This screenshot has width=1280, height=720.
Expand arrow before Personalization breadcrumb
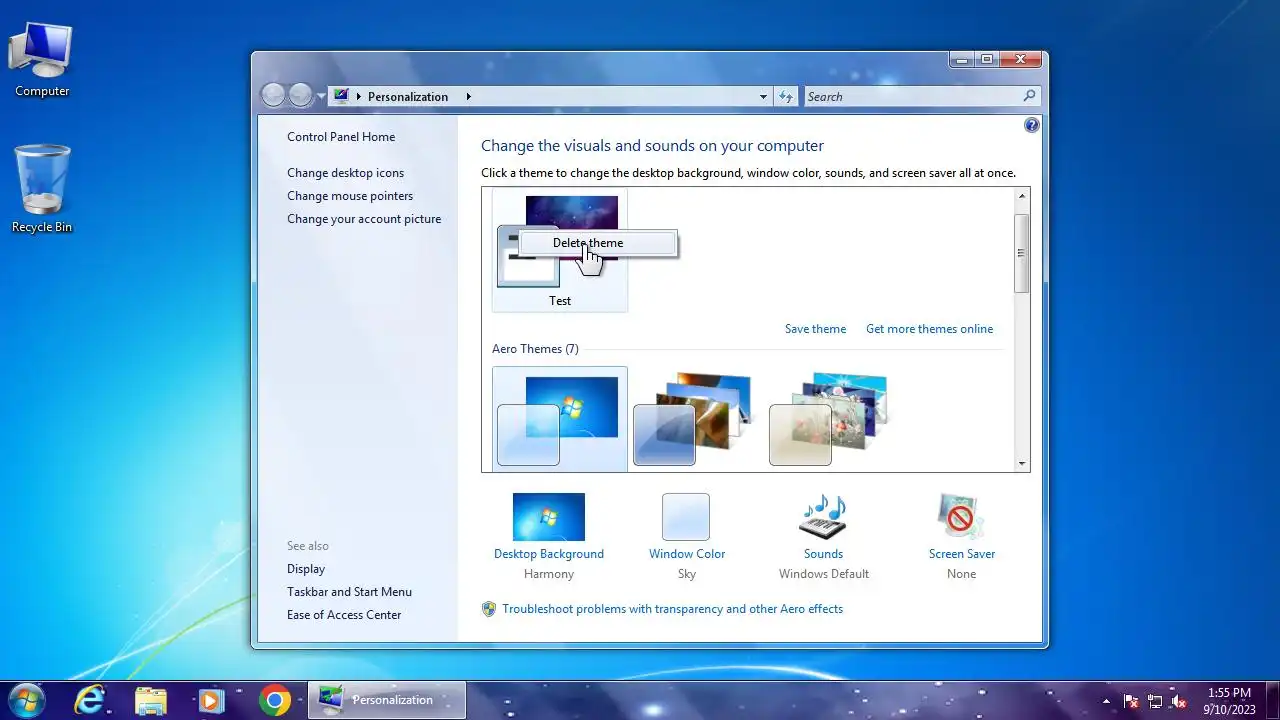359,97
